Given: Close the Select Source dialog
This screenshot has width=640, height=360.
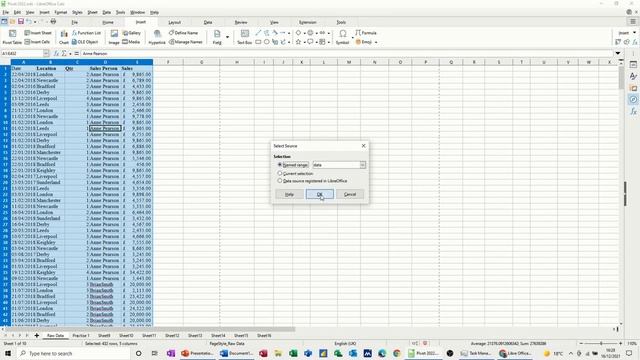Looking at the screenshot, I should coord(363,146).
